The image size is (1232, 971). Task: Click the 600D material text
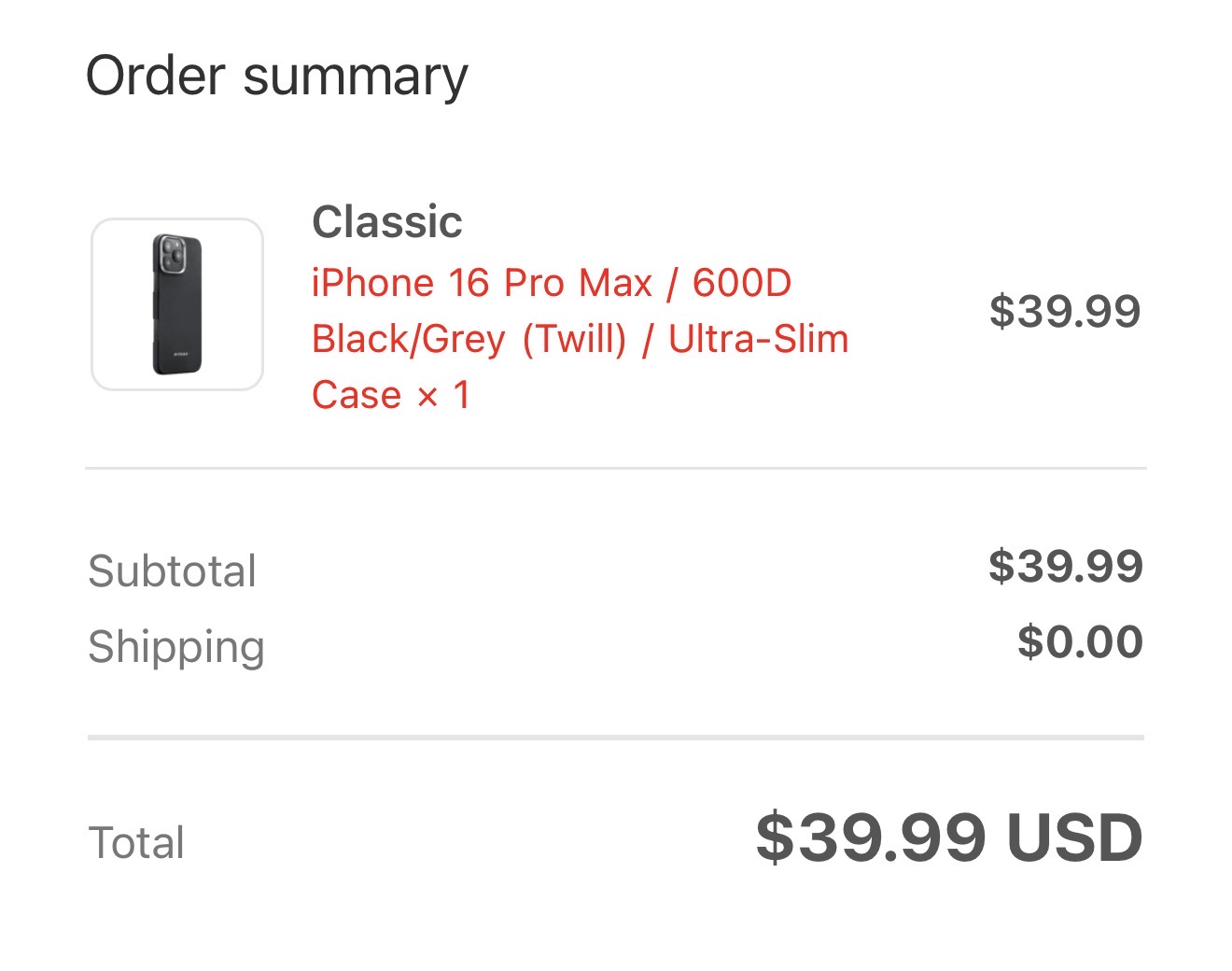tap(742, 283)
